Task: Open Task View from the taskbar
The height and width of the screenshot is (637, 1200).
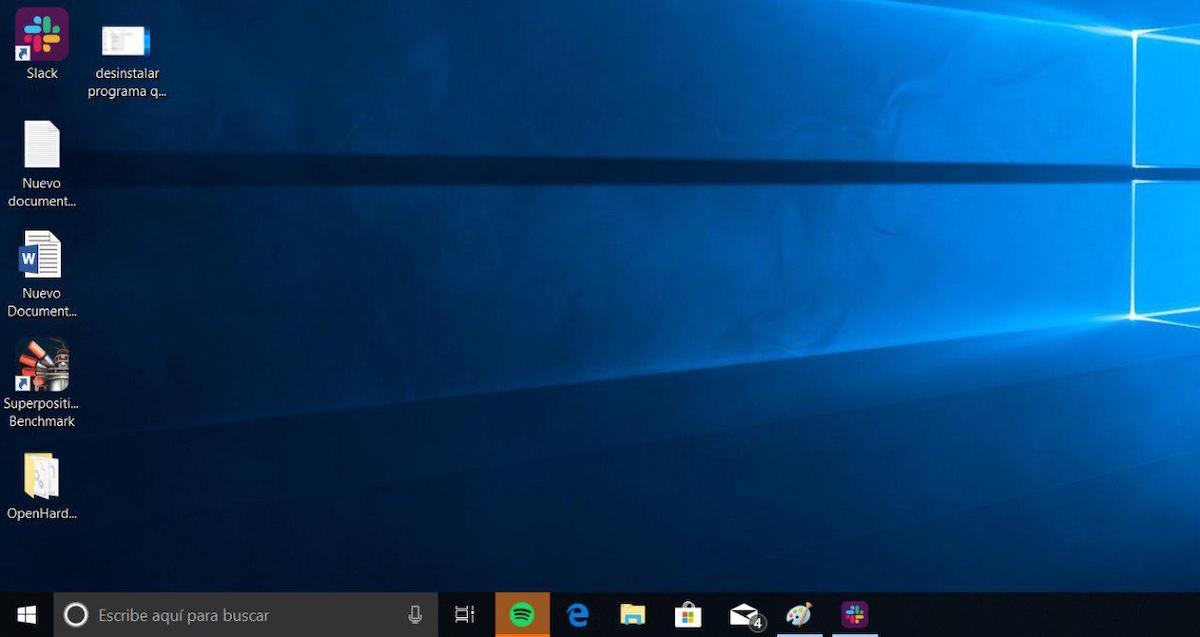Action: [465, 615]
